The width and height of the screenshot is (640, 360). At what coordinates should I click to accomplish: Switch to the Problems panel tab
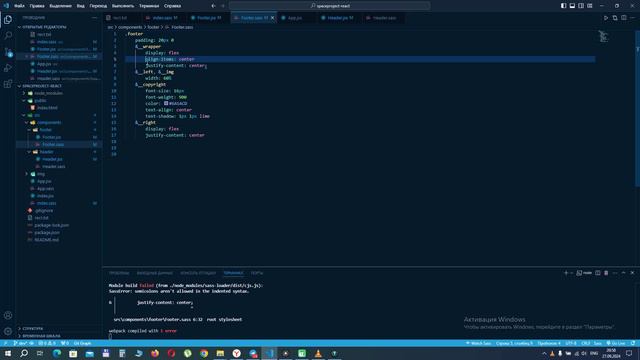119,273
